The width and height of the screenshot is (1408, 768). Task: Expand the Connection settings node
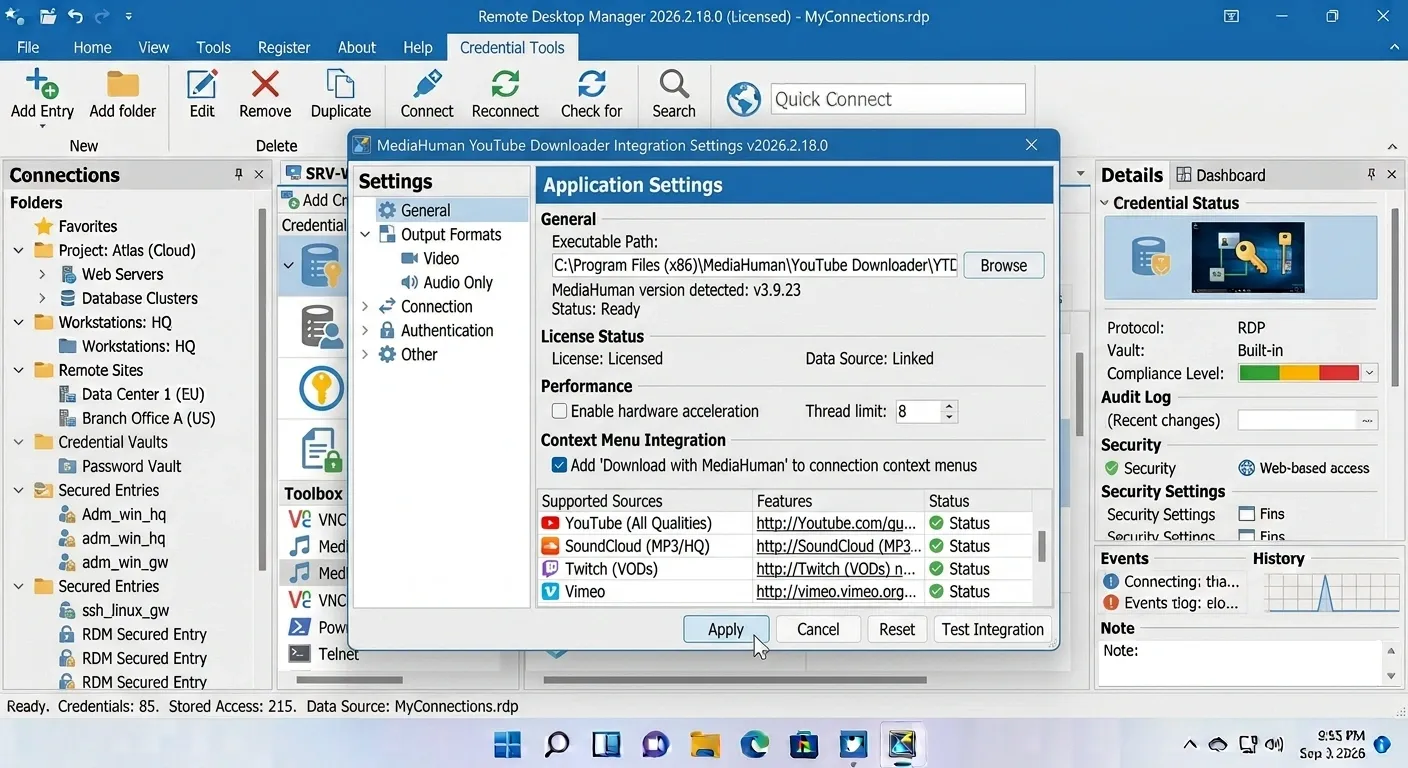[x=365, y=307]
